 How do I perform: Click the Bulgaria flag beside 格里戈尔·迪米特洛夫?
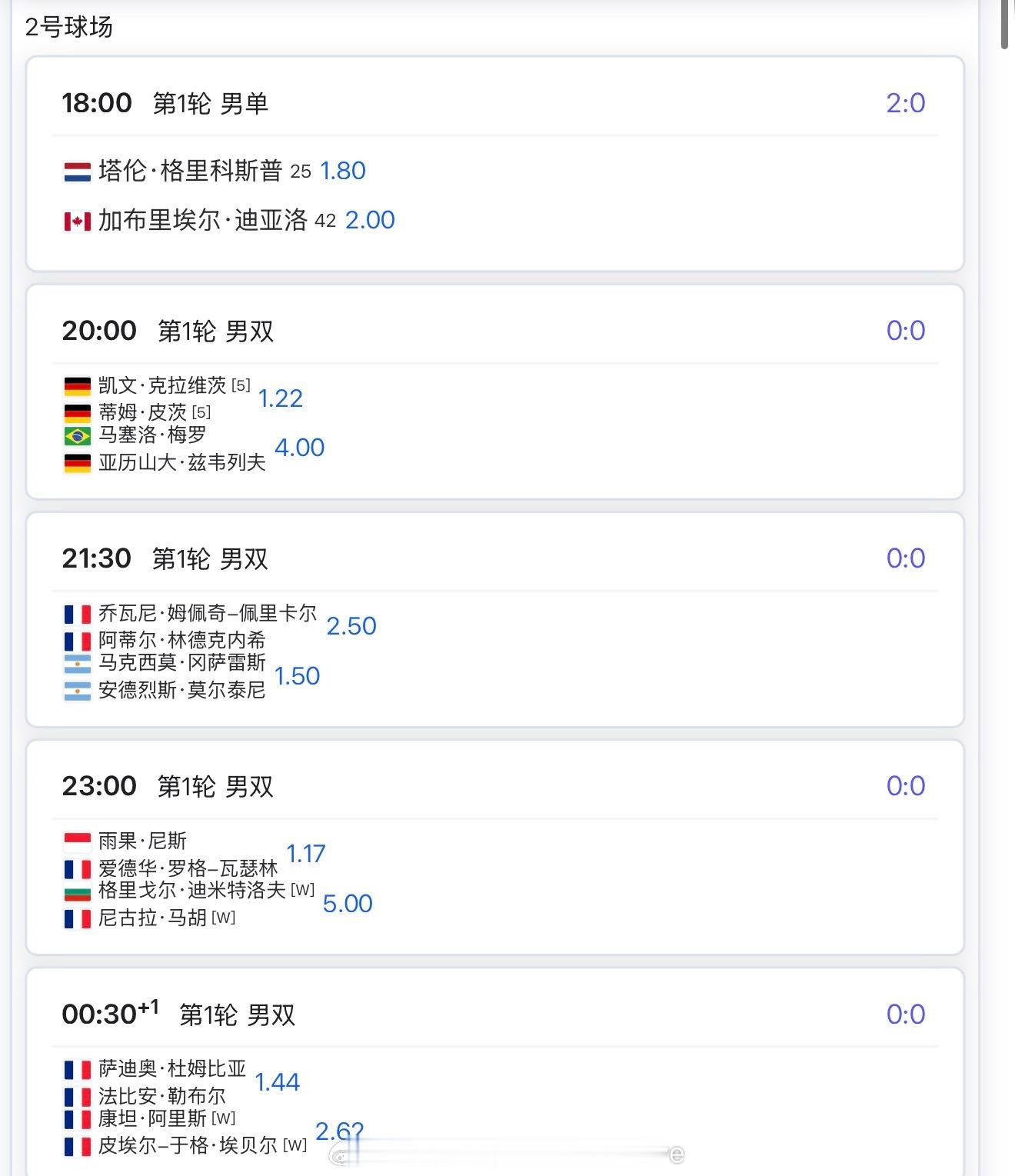(x=77, y=891)
